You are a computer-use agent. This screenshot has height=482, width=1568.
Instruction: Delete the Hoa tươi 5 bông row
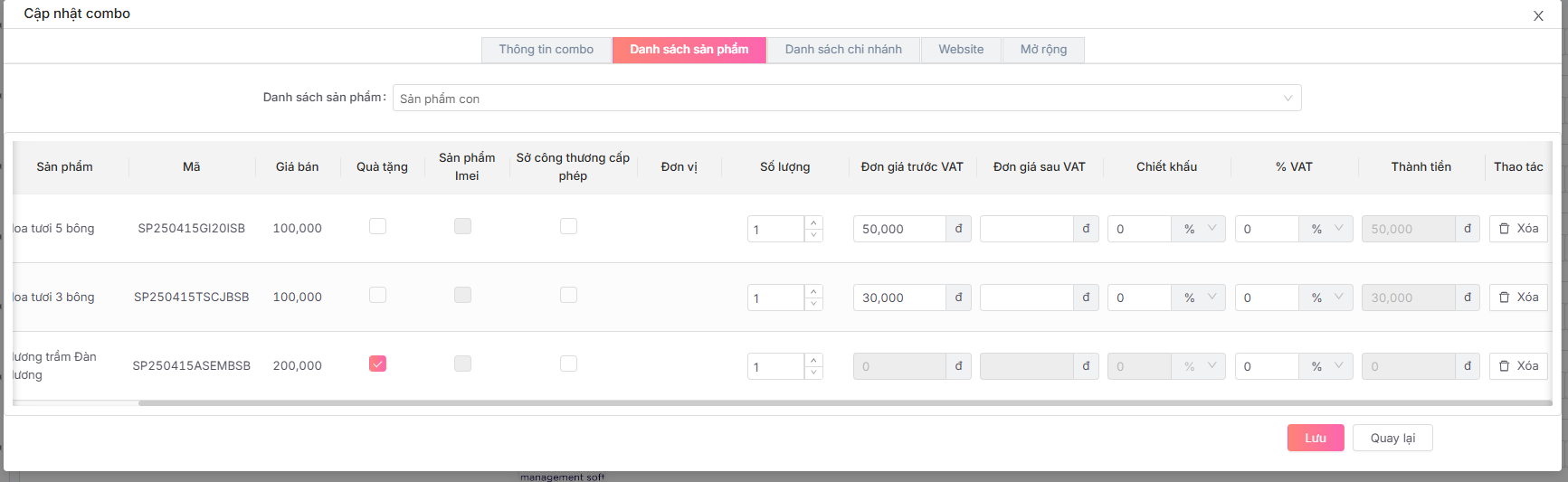coord(1518,229)
